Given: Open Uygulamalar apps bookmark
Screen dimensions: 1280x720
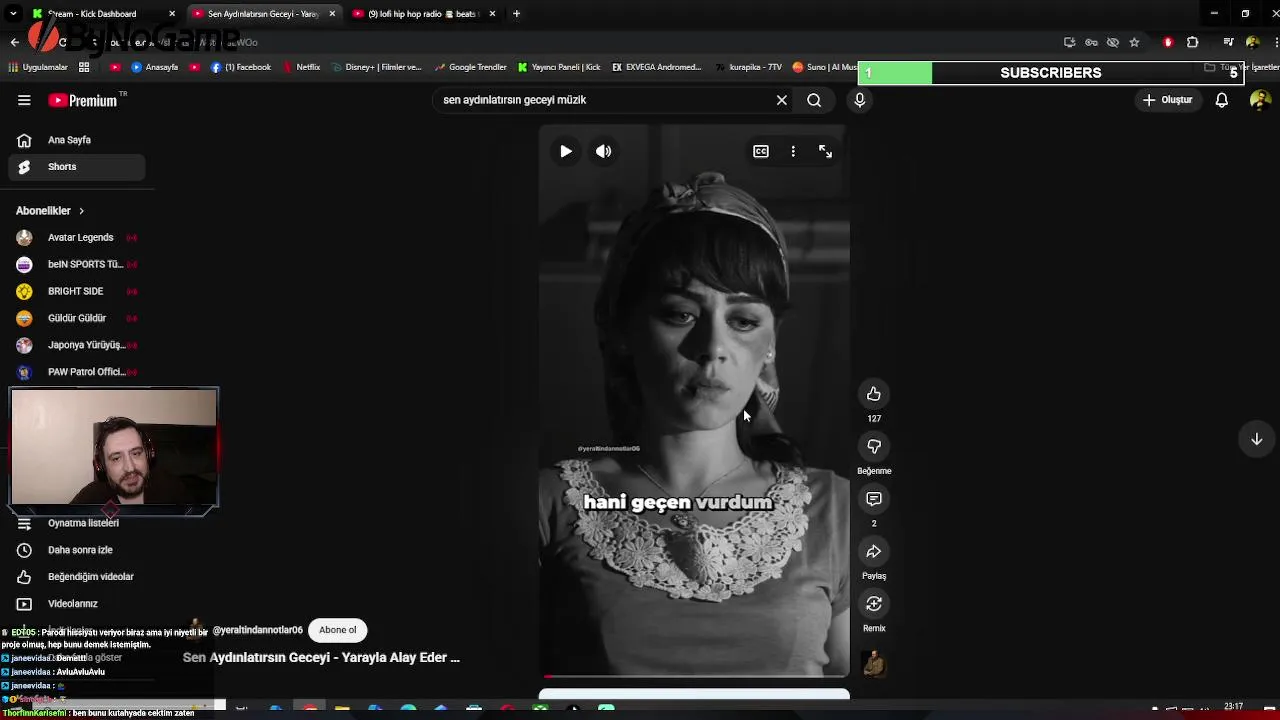Looking at the screenshot, I should tap(38, 67).
